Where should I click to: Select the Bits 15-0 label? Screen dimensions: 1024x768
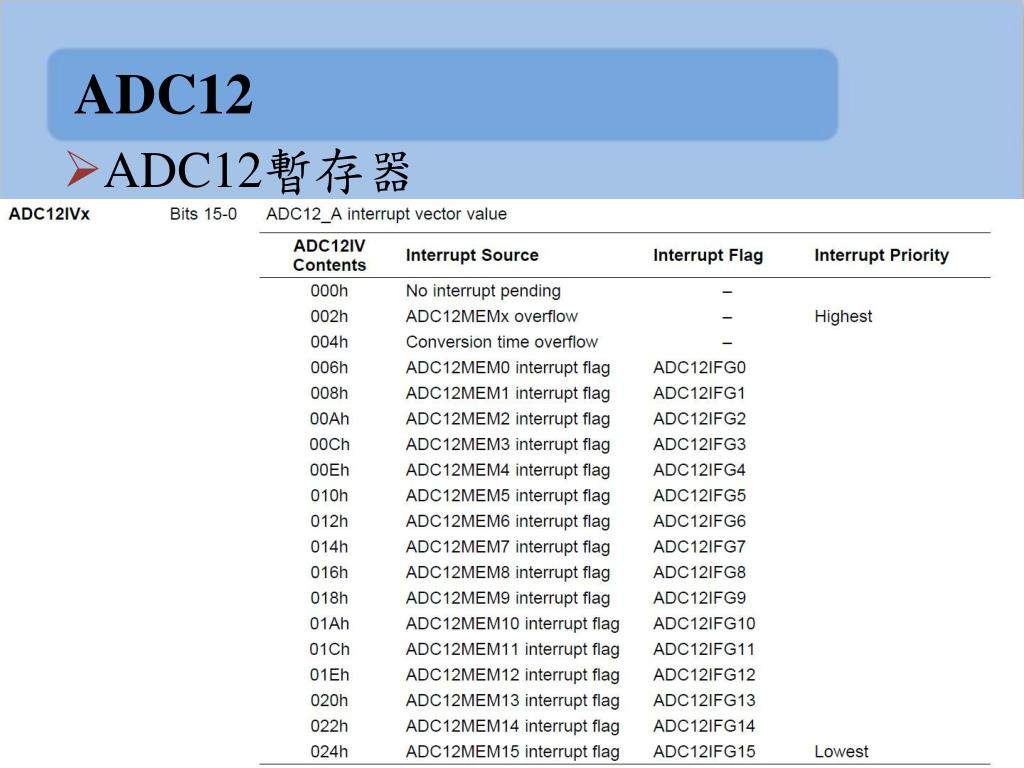pyautogui.click(x=203, y=214)
